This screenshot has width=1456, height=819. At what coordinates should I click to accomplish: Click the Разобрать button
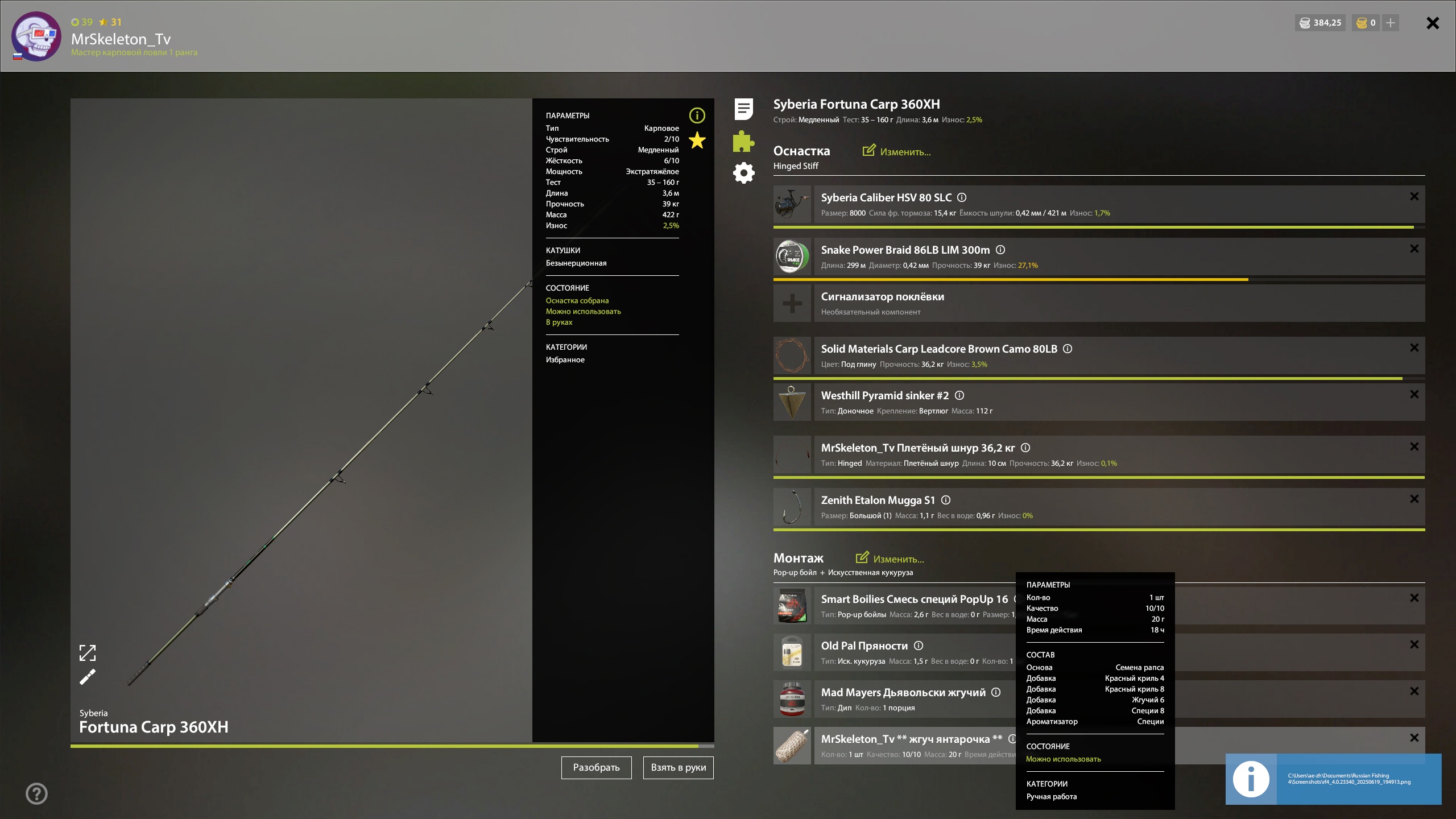[x=596, y=767]
